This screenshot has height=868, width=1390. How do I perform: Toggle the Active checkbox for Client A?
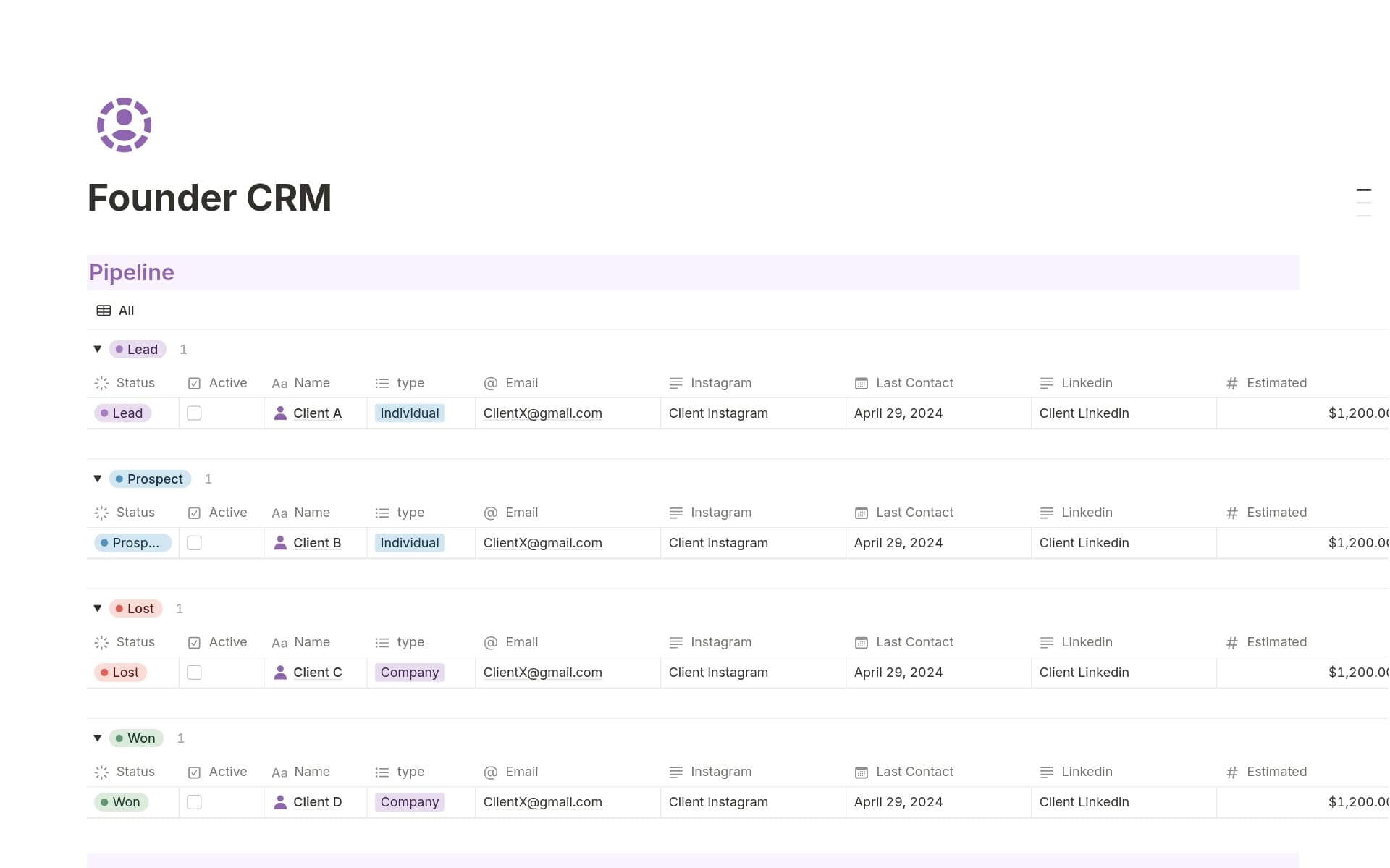194,413
